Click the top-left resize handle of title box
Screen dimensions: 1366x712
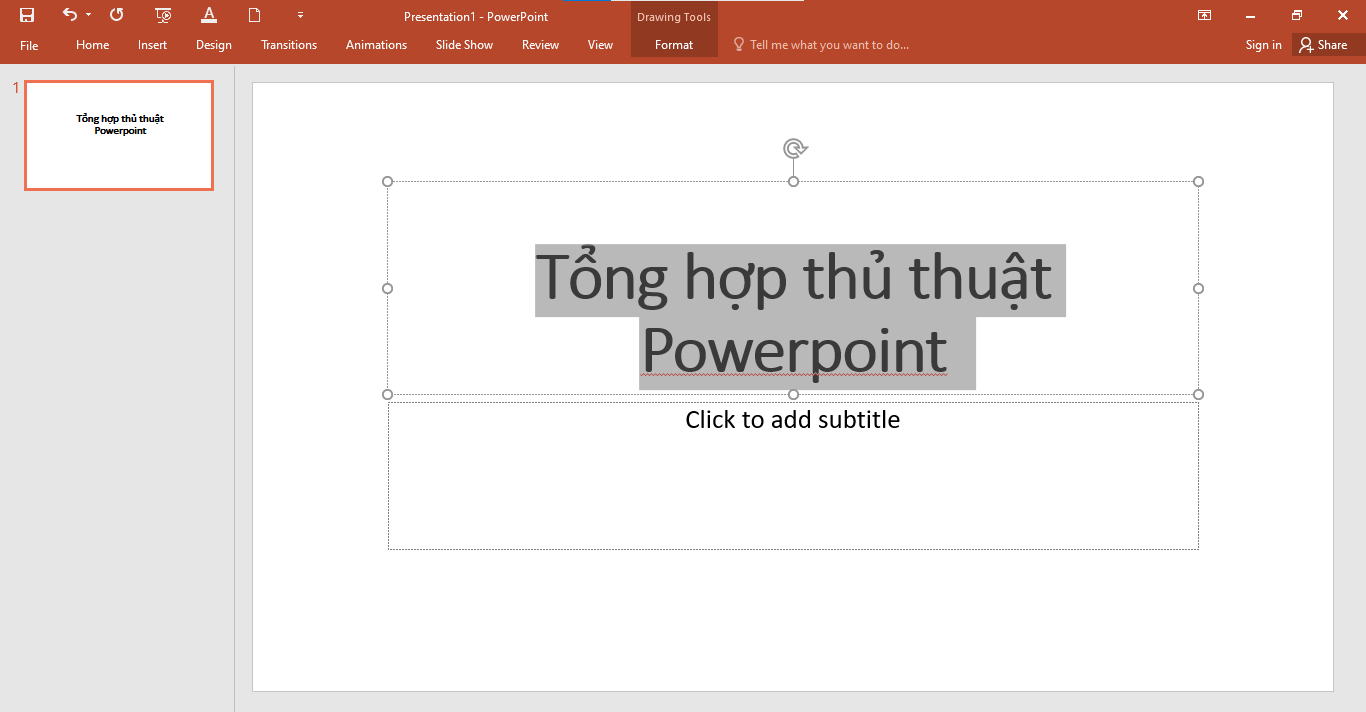click(x=388, y=182)
